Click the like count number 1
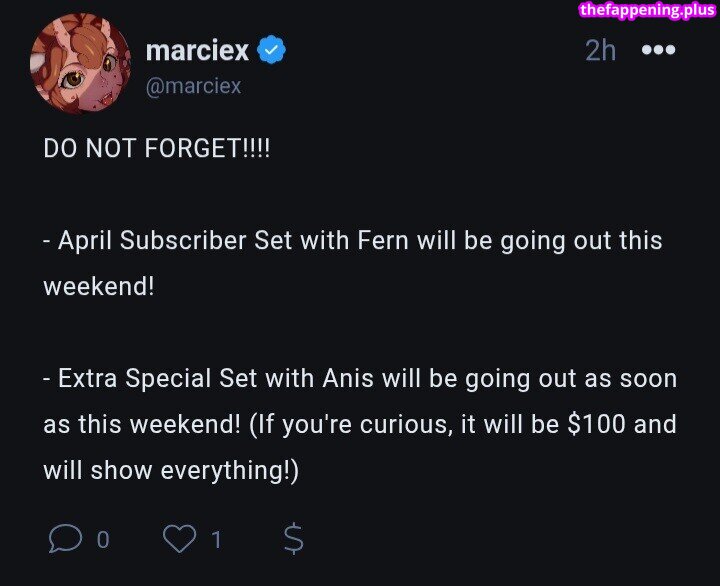720x586 pixels. pyautogui.click(x=216, y=541)
